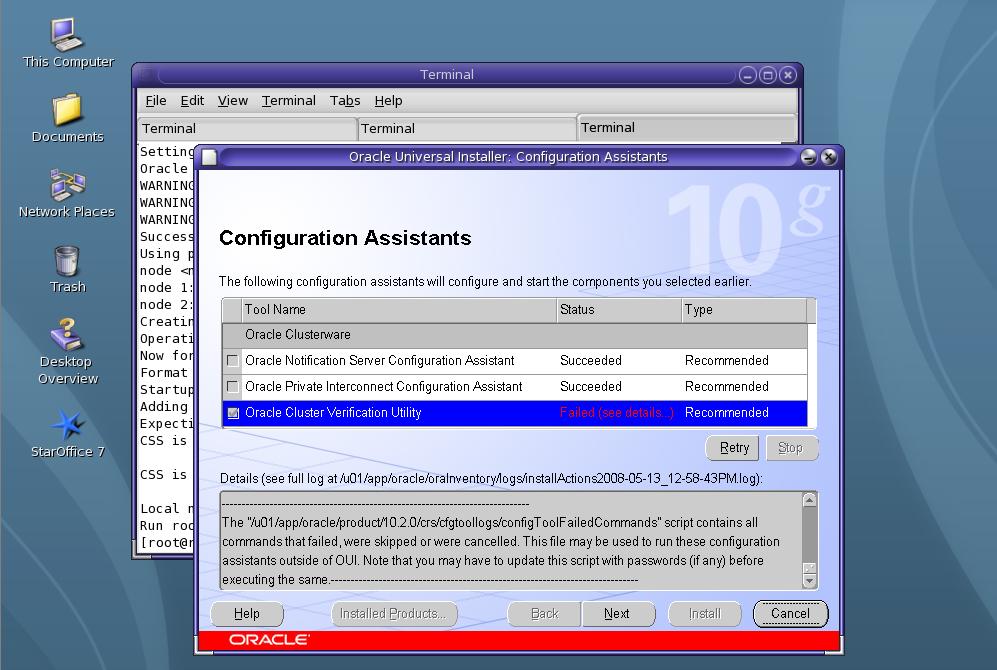The image size is (997, 670).
Task: Switch to the third Terminal tab
Action: 687,127
